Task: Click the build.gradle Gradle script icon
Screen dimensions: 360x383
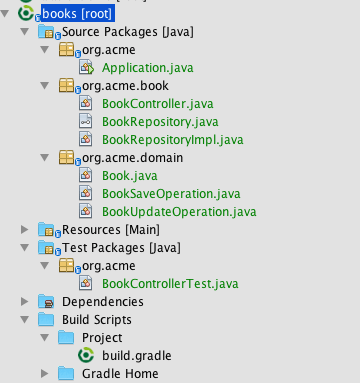Action: (x=86, y=355)
